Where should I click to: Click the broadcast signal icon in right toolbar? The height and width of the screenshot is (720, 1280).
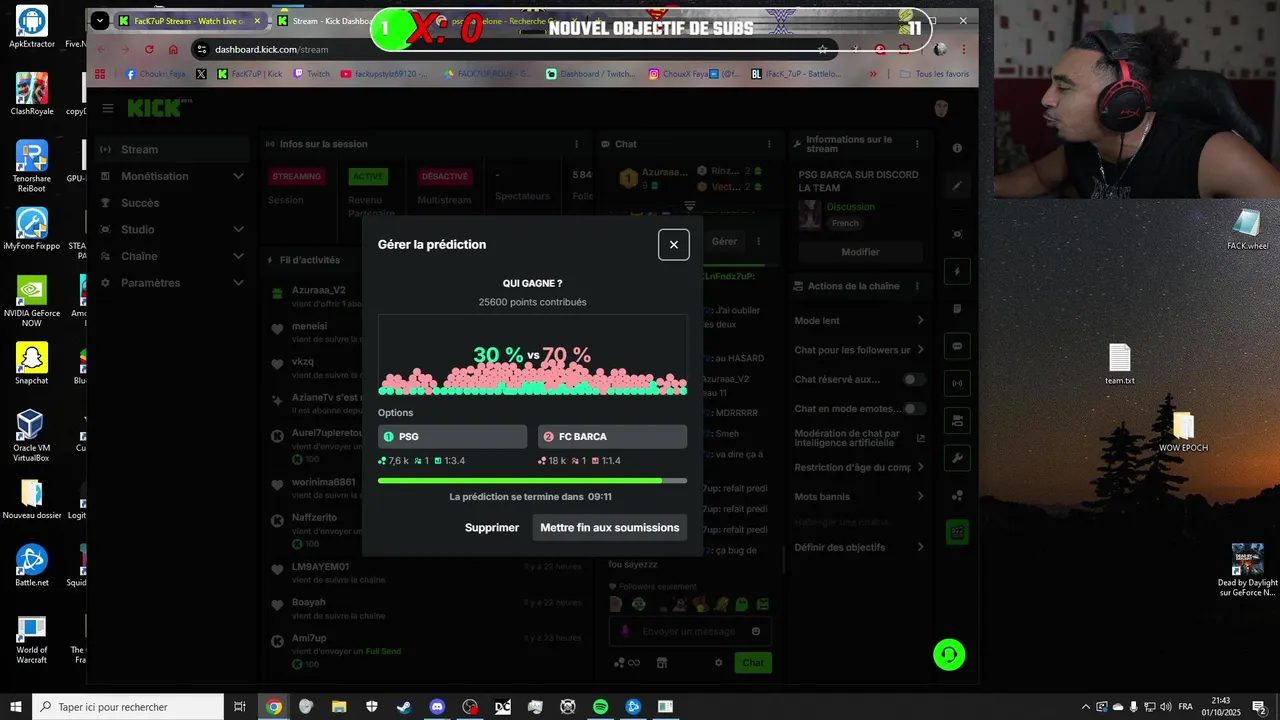[x=957, y=383]
